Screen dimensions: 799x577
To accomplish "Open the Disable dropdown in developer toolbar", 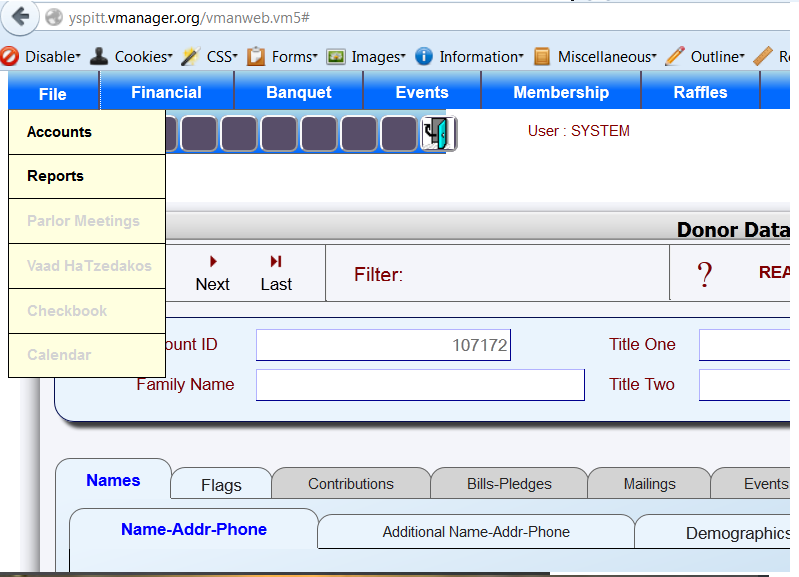I will [x=42, y=57].
